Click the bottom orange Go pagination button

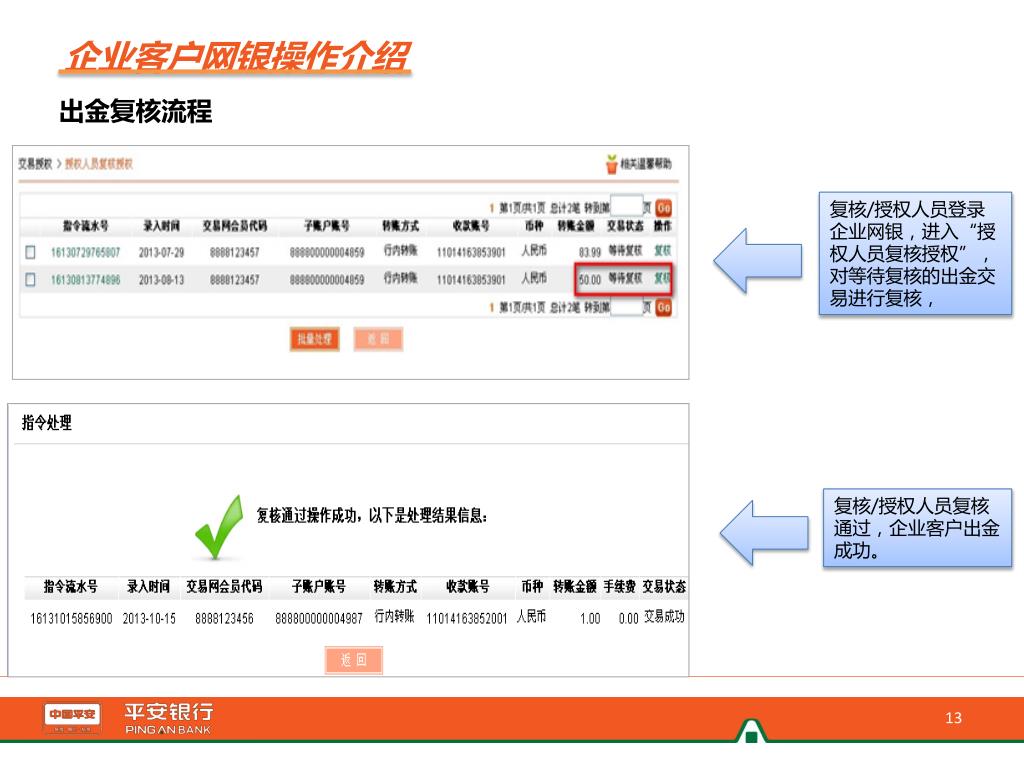pos(664,307)
